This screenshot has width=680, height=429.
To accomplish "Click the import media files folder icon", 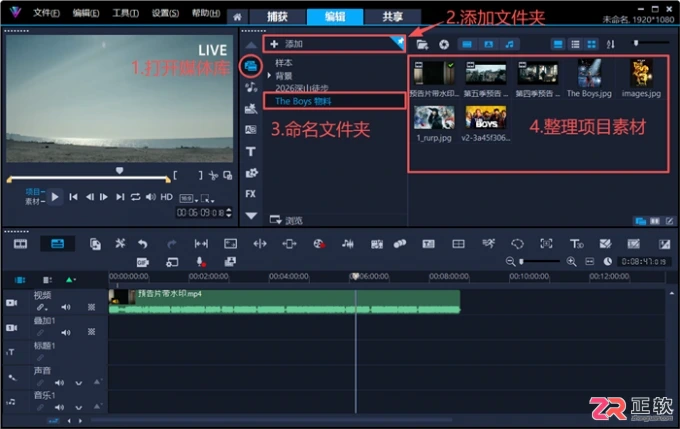I will [422, 44].
